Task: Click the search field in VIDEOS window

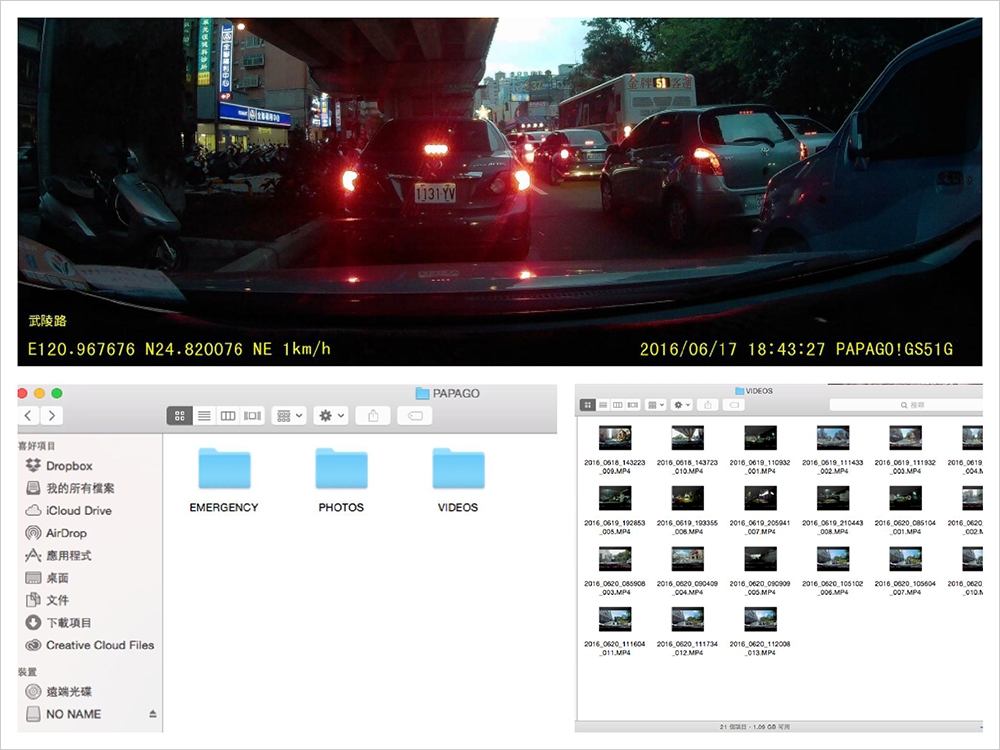Action: [906, 405]
